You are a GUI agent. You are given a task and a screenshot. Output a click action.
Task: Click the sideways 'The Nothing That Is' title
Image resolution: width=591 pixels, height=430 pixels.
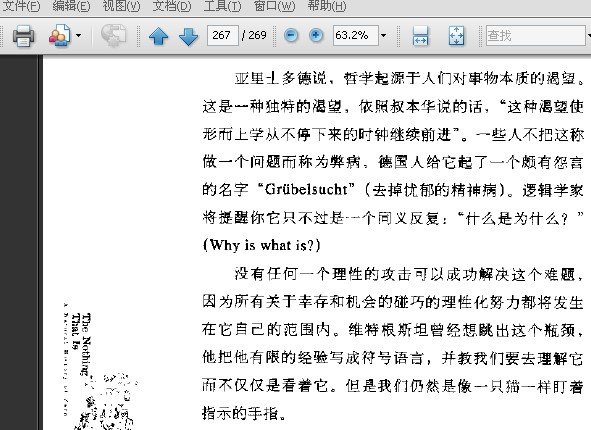(x=81, y=343)
